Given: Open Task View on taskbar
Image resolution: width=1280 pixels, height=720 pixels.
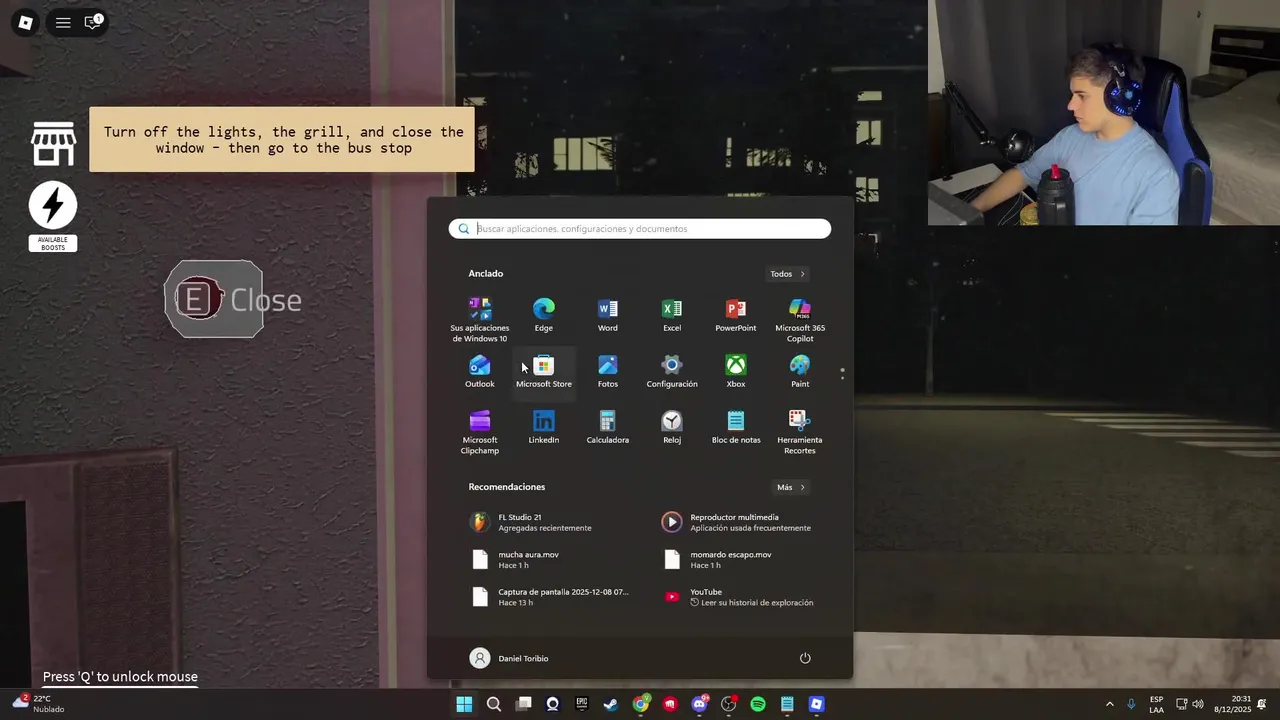Looking at the screenshot, I should pyautogui.click(x=523, y=704).
